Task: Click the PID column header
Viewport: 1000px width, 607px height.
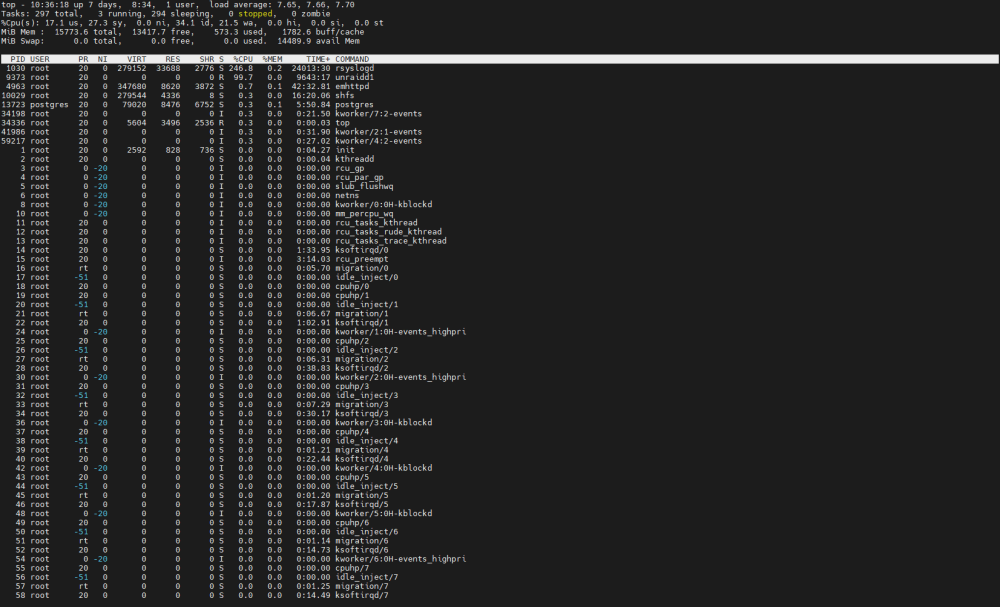Action: click(18, 59)
